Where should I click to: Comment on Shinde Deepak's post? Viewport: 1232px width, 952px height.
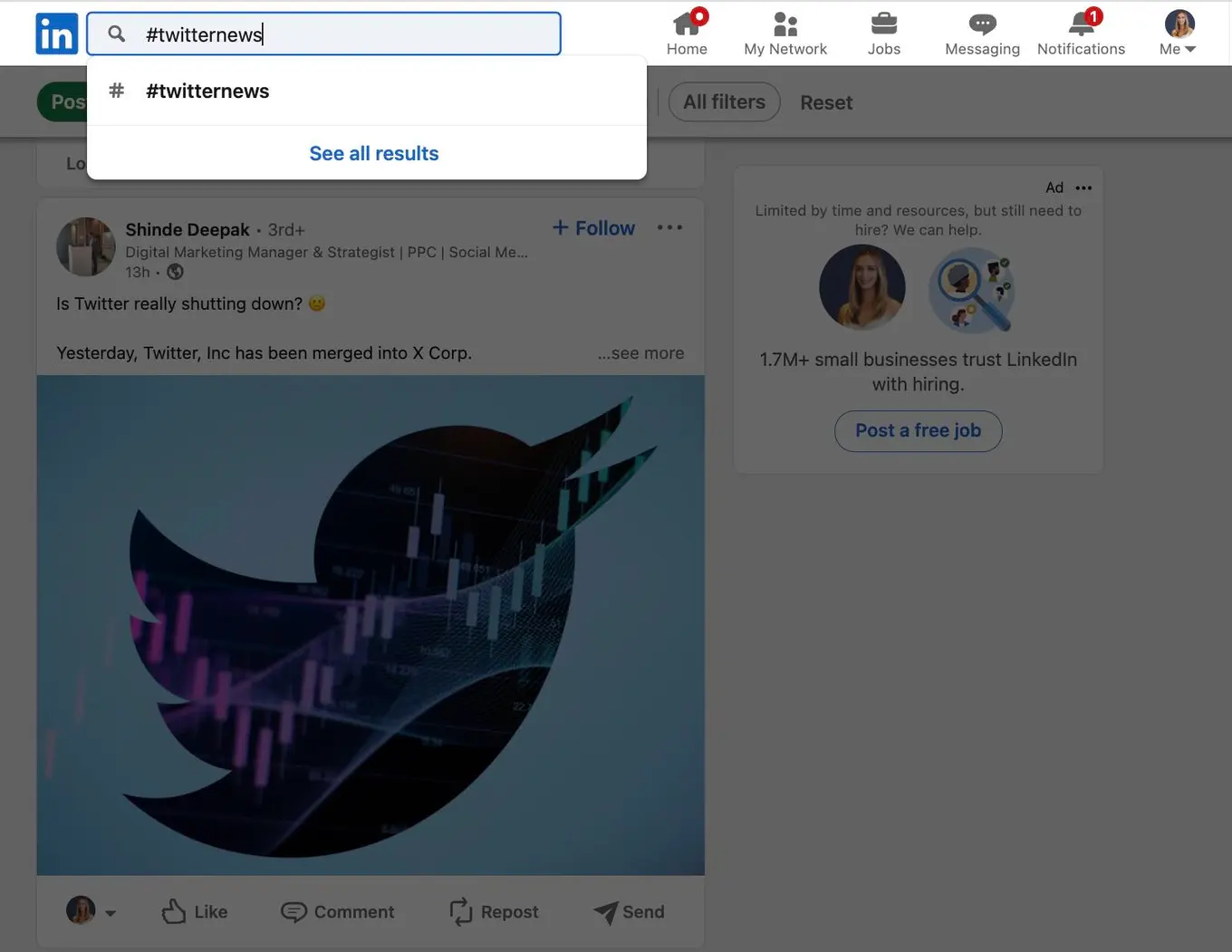[x=338, y=911]
